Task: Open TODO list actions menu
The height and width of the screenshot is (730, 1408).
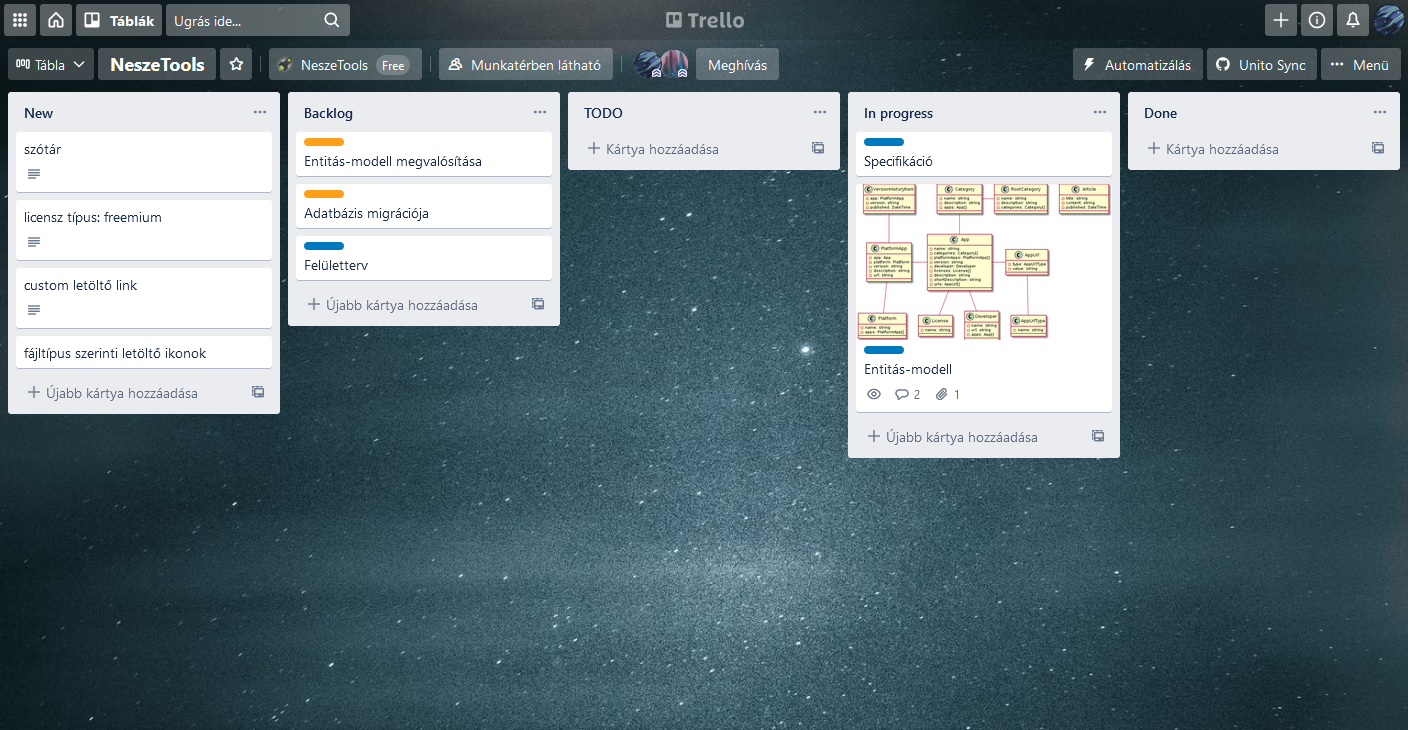Action: click(820, 113)
